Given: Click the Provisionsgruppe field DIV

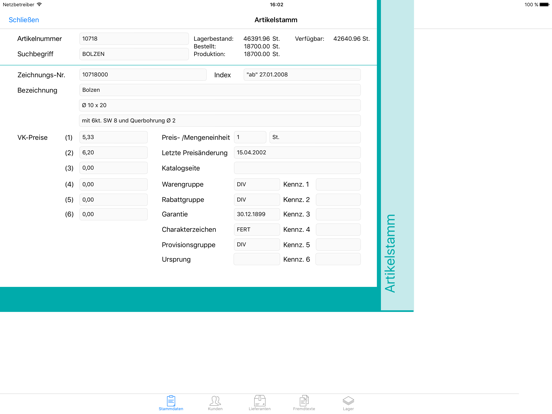Looking at the screenshot, I should pos(257,244).
